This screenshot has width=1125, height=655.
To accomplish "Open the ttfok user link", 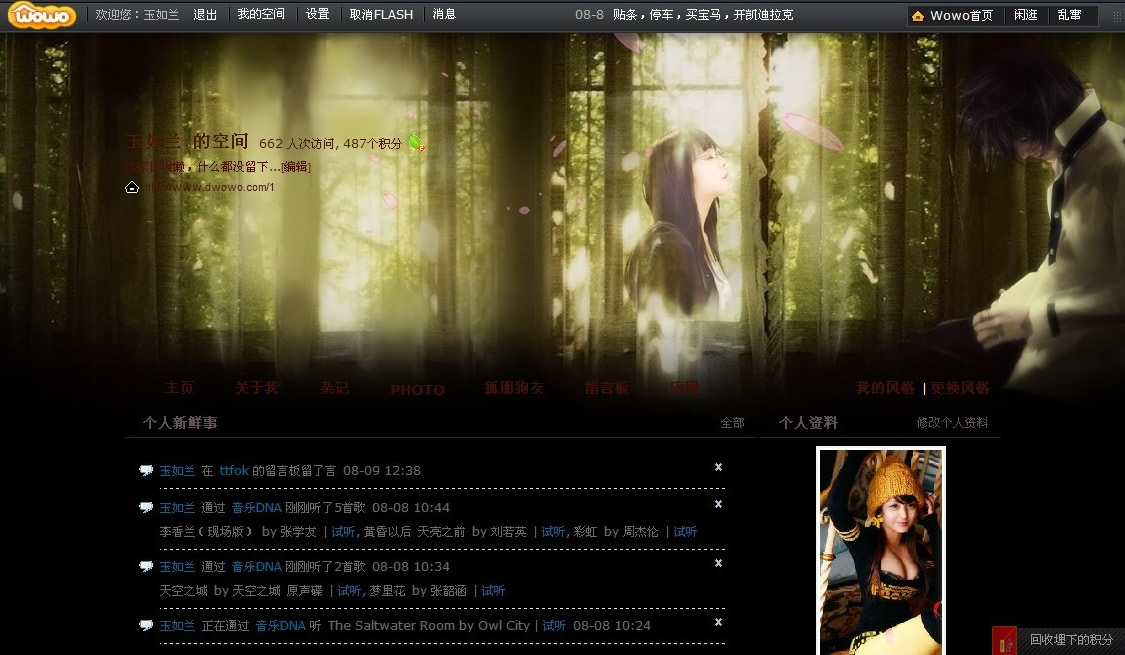I will [234, 471].
